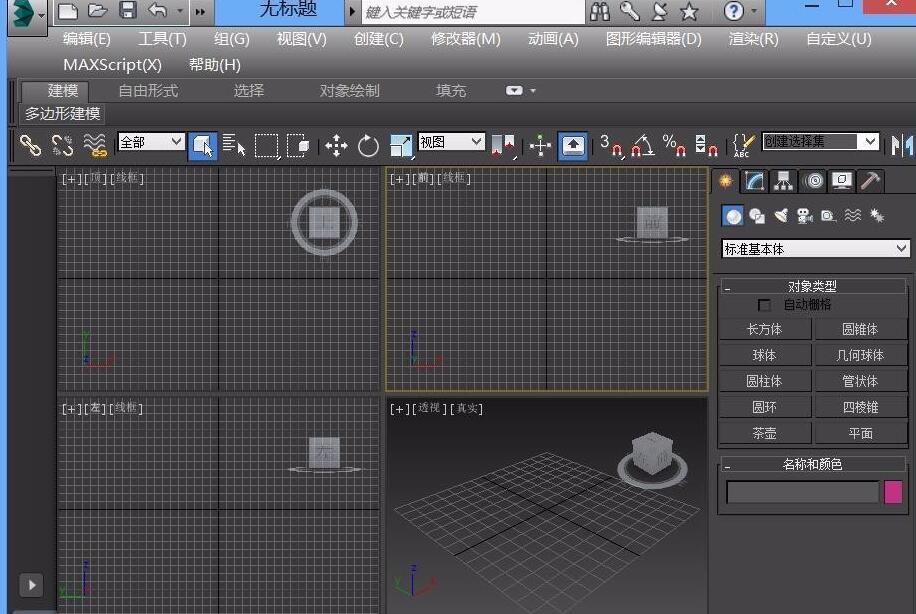
Task: Open the 标准基本体 dropdown
Action: coord(815,249)
